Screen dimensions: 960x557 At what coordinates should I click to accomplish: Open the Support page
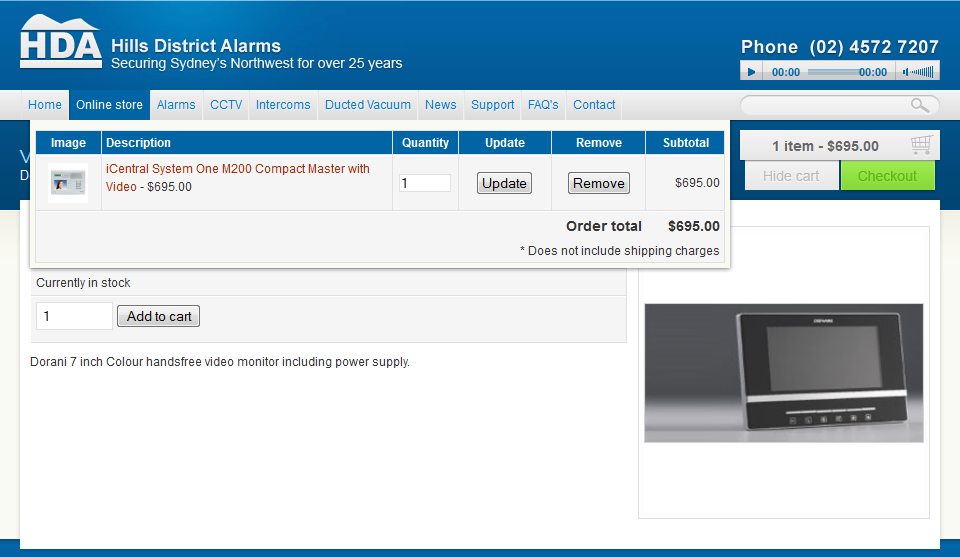coord(492,105)
